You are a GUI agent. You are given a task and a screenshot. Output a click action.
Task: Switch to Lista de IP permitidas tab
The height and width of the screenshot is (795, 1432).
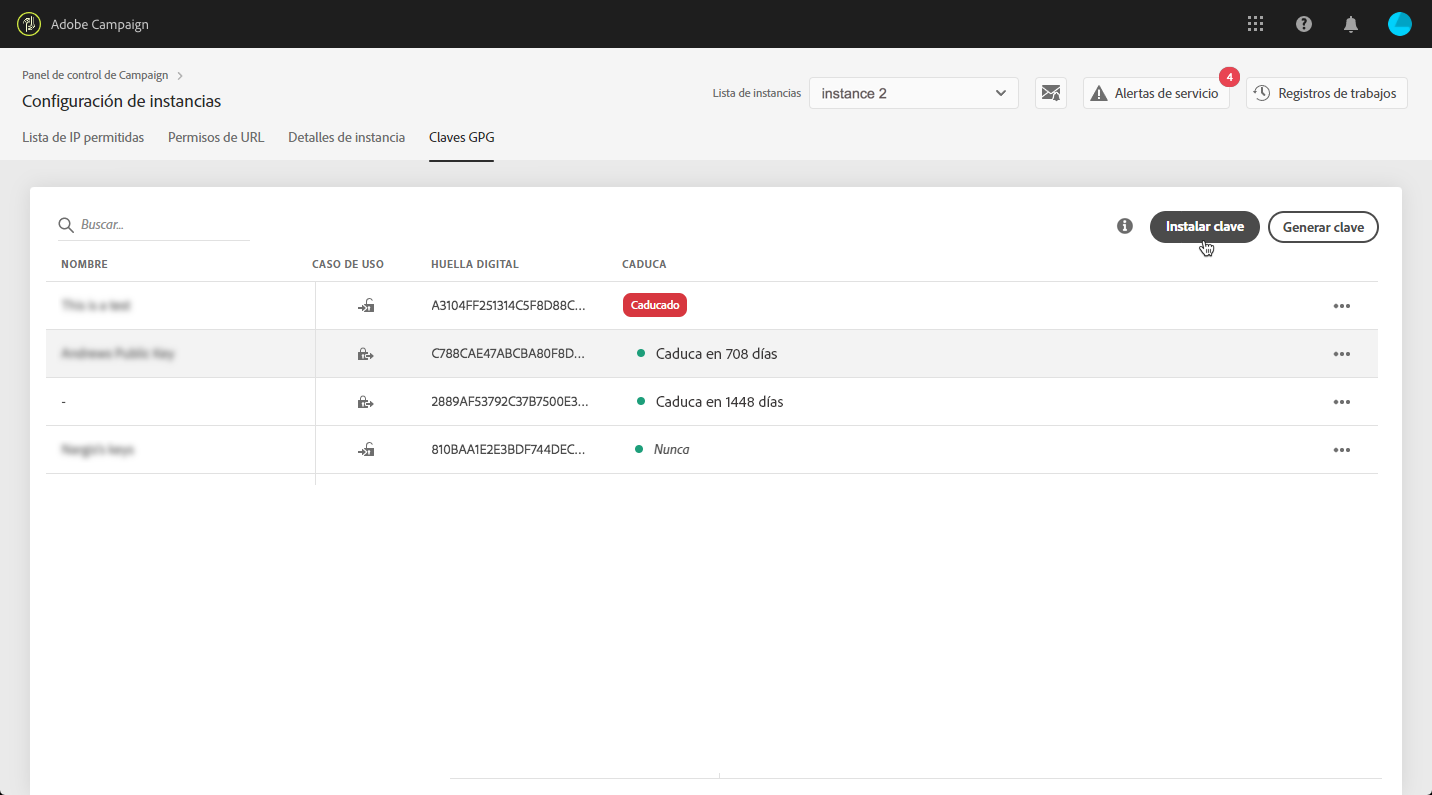[x=83, y=137]
